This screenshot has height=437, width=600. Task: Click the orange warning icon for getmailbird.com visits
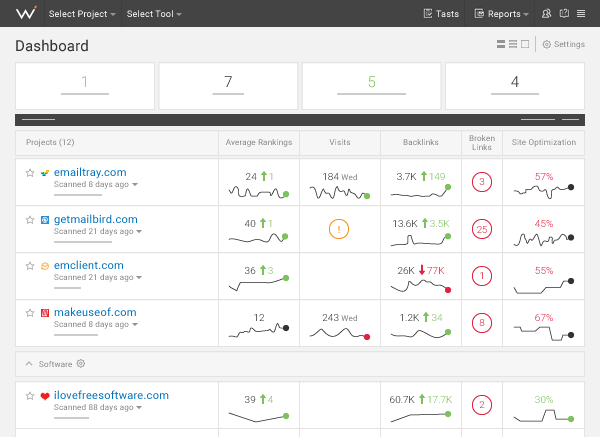pos(339,229)
